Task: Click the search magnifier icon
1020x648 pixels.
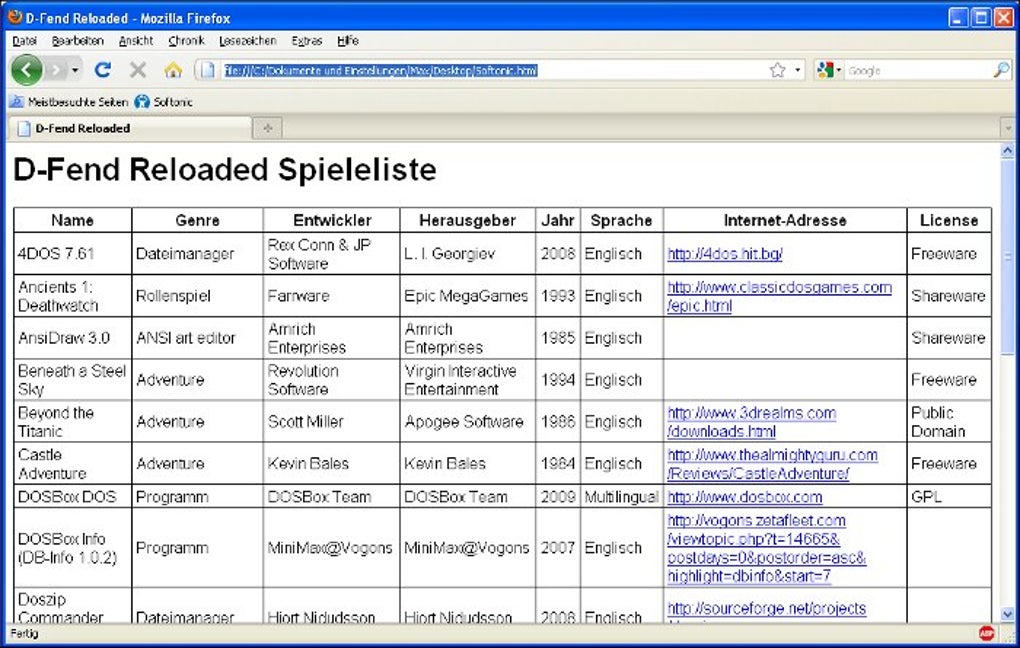Action: point(1001,70)
